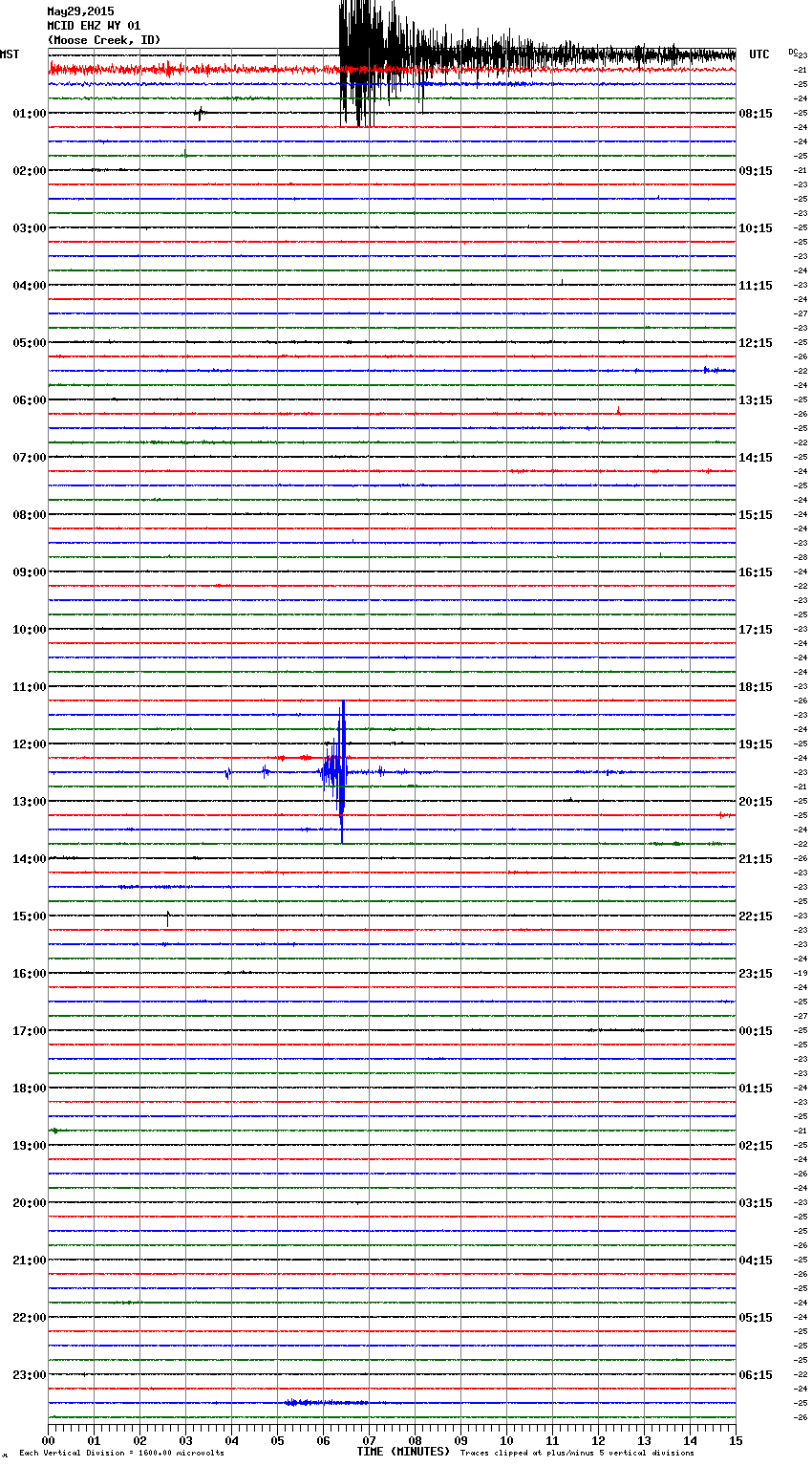Click minute tick 06 on bottom axis
The width and height of the screenshot is (812, 1466).
(x=323, y=1440)
